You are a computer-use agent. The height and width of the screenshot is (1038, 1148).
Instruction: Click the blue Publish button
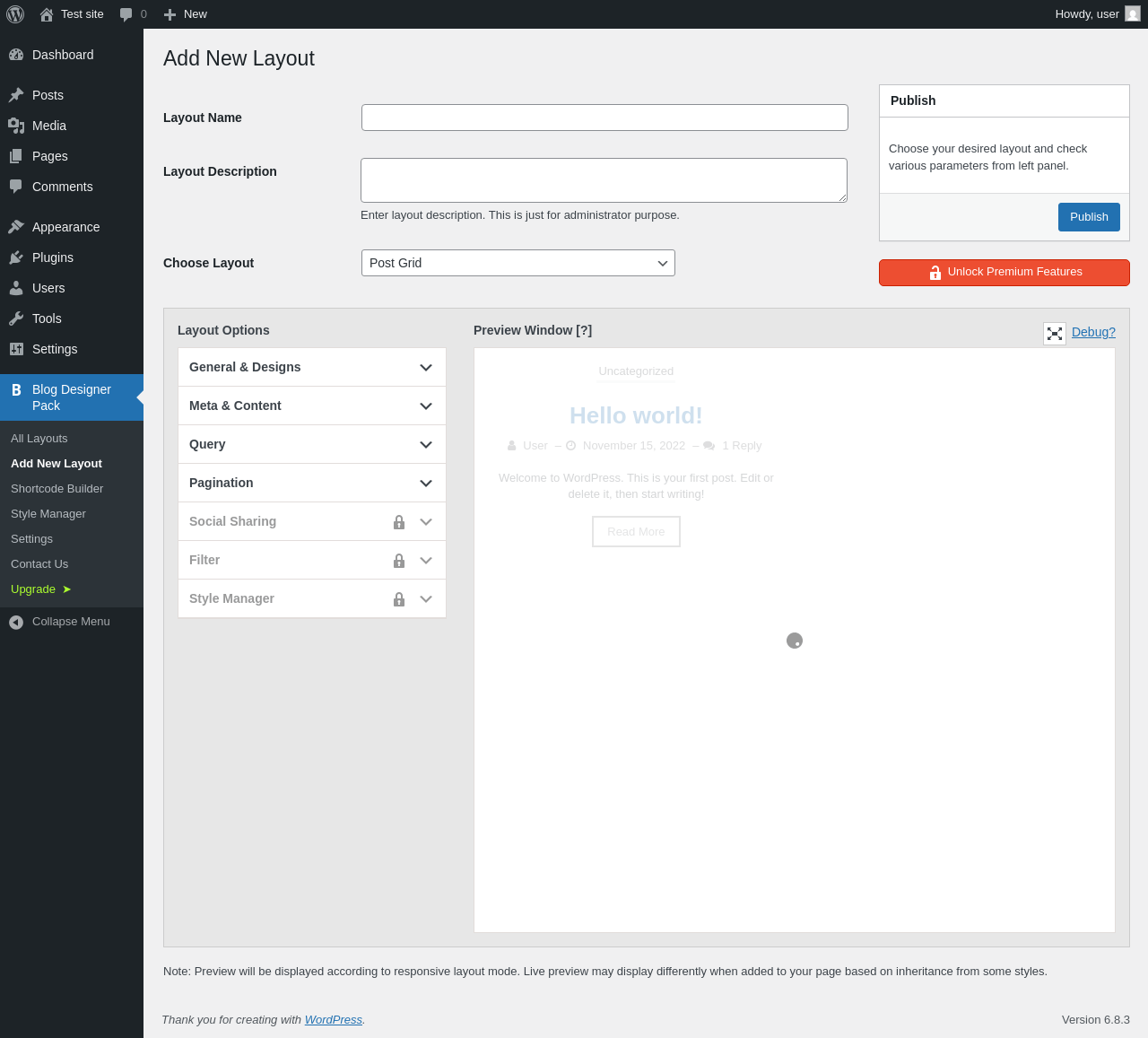pyautogui.click(x=1089, y=217)
